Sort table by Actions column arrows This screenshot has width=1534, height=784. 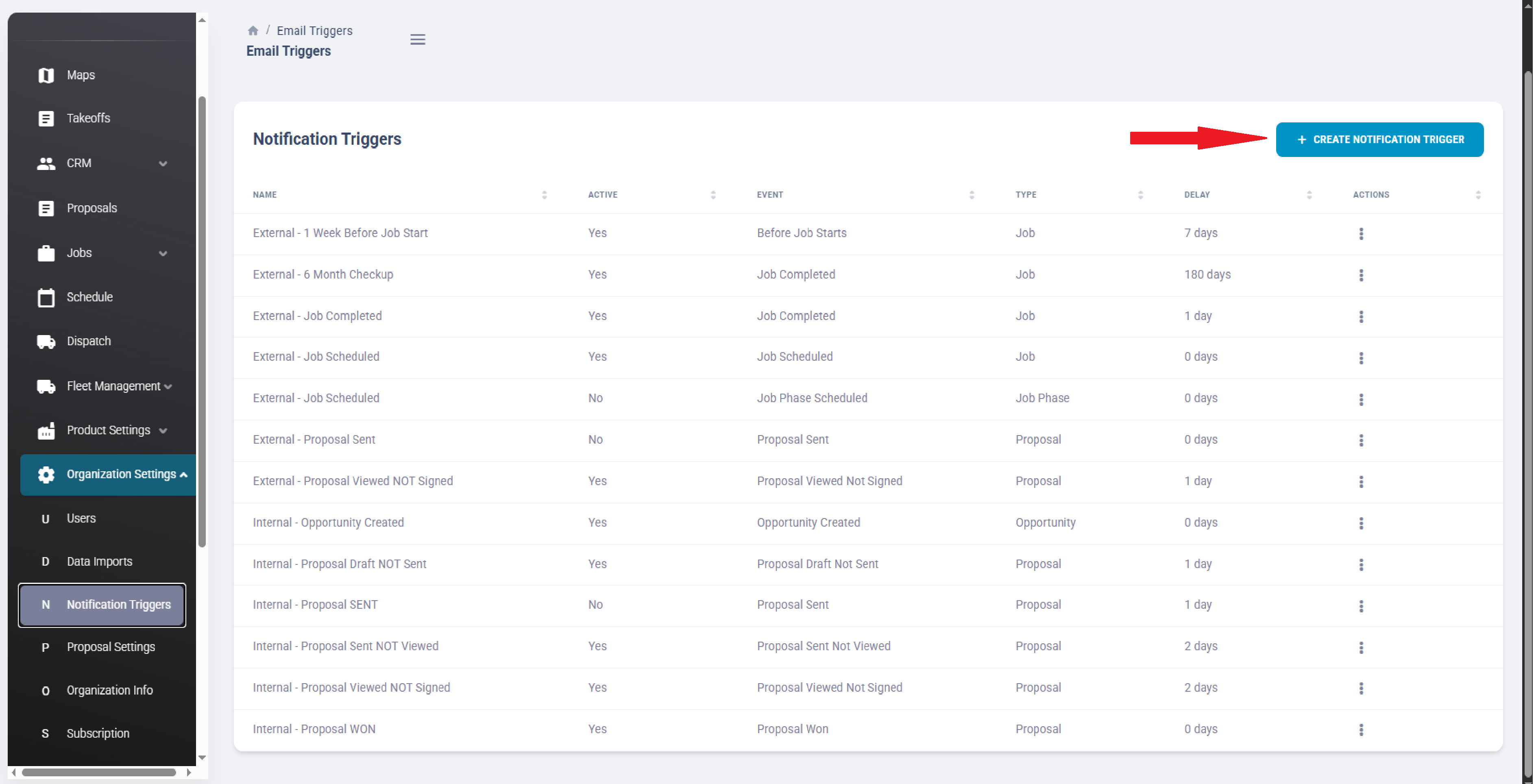[1477, 195]
